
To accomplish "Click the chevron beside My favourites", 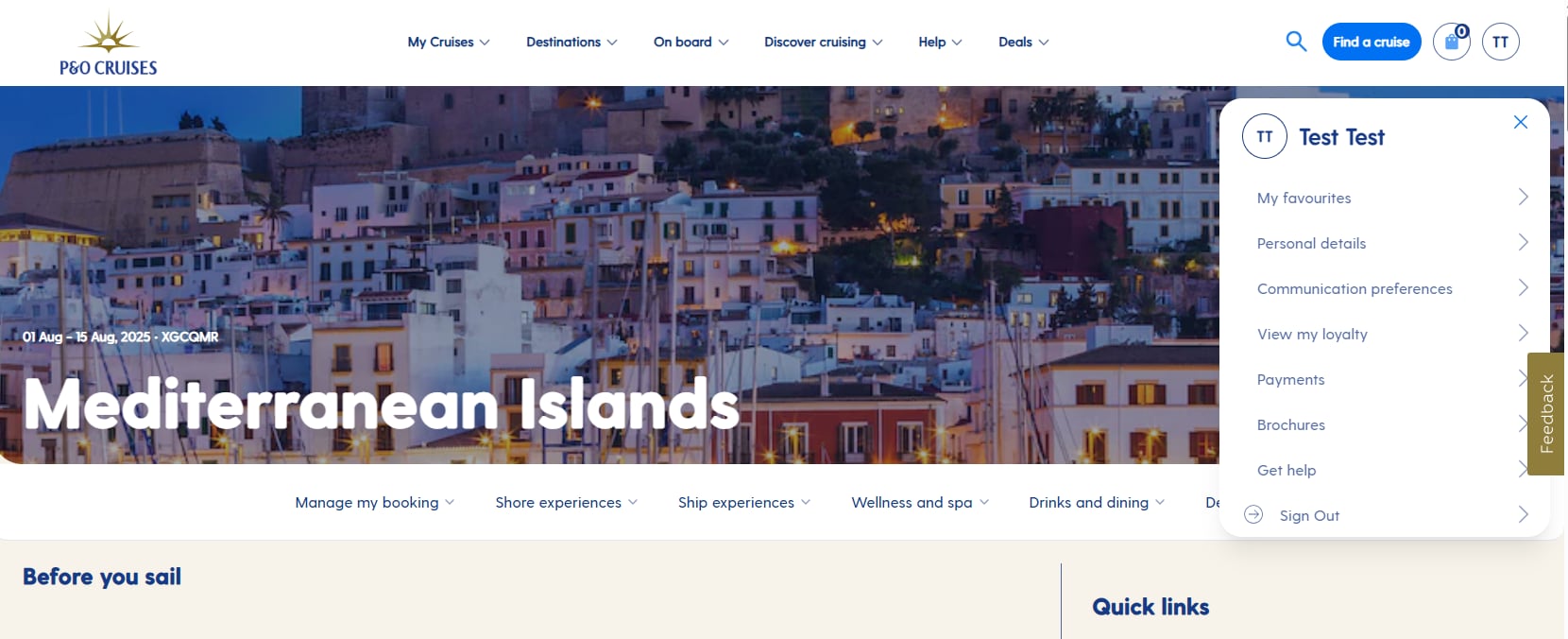I will click(x=1523, y=197).
